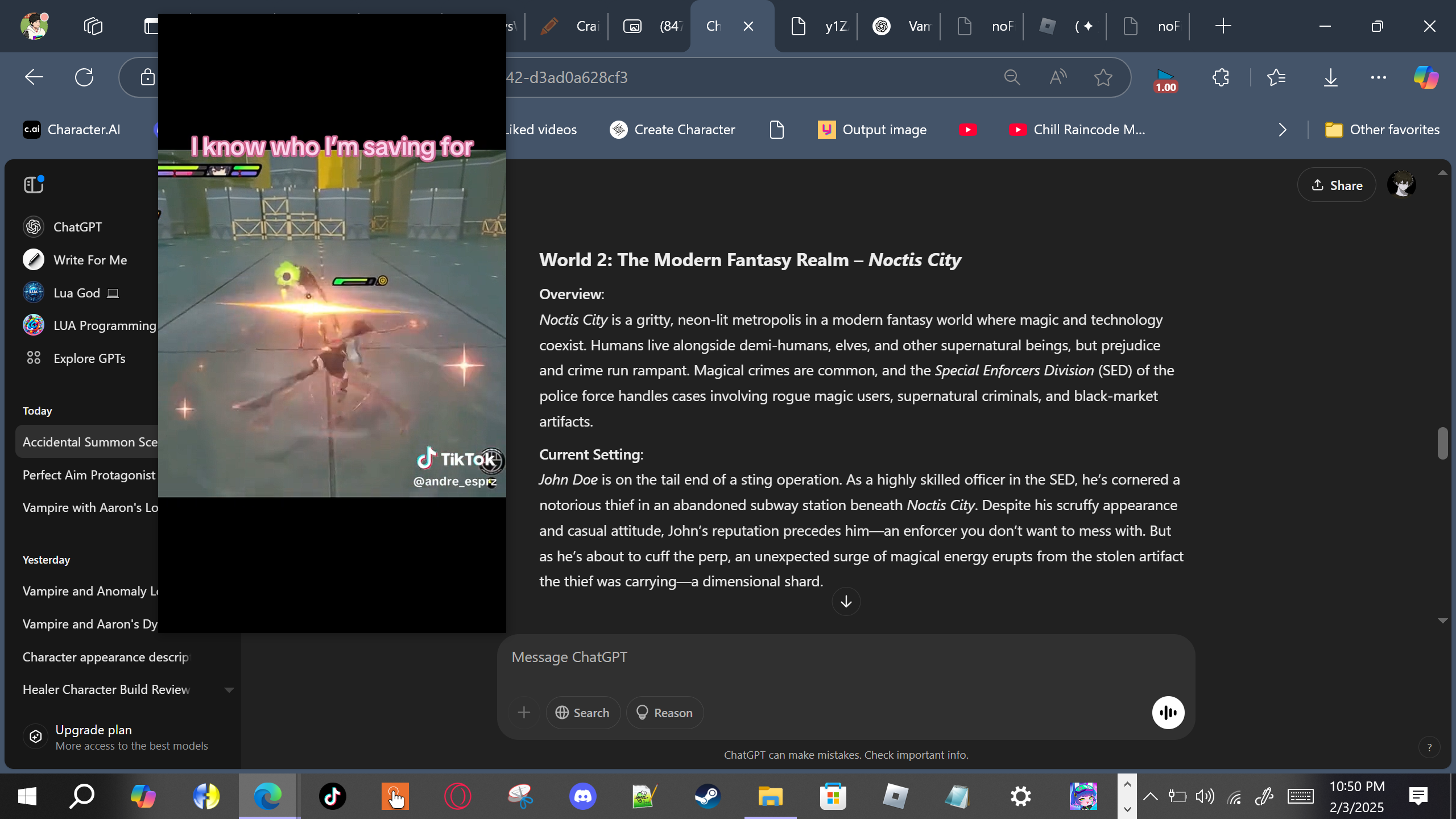Open the Vampire with Aaron's chat
The height and width of the screenshot is (819, 1456).
(x=90, y=507)
